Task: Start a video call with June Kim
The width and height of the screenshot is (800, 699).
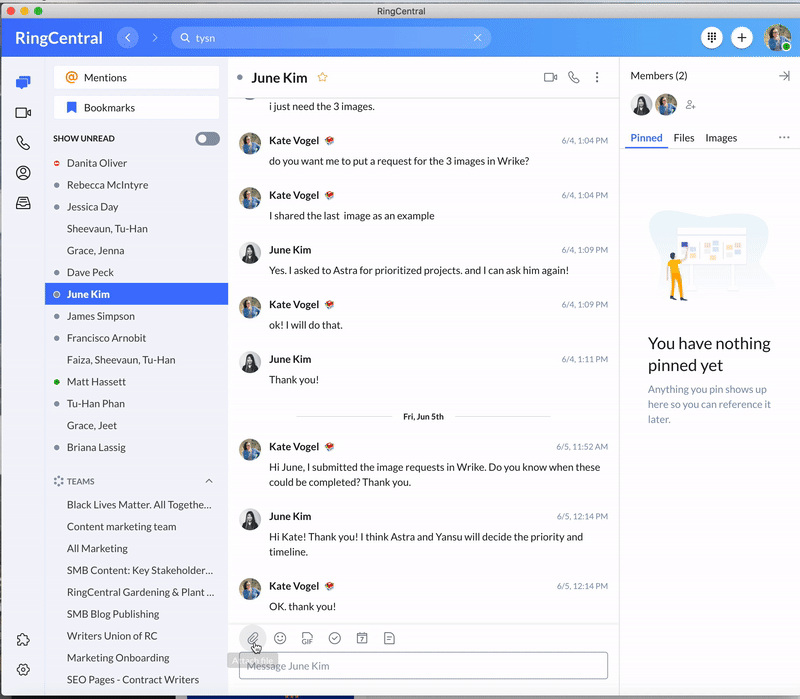Action: click(549, 76)
